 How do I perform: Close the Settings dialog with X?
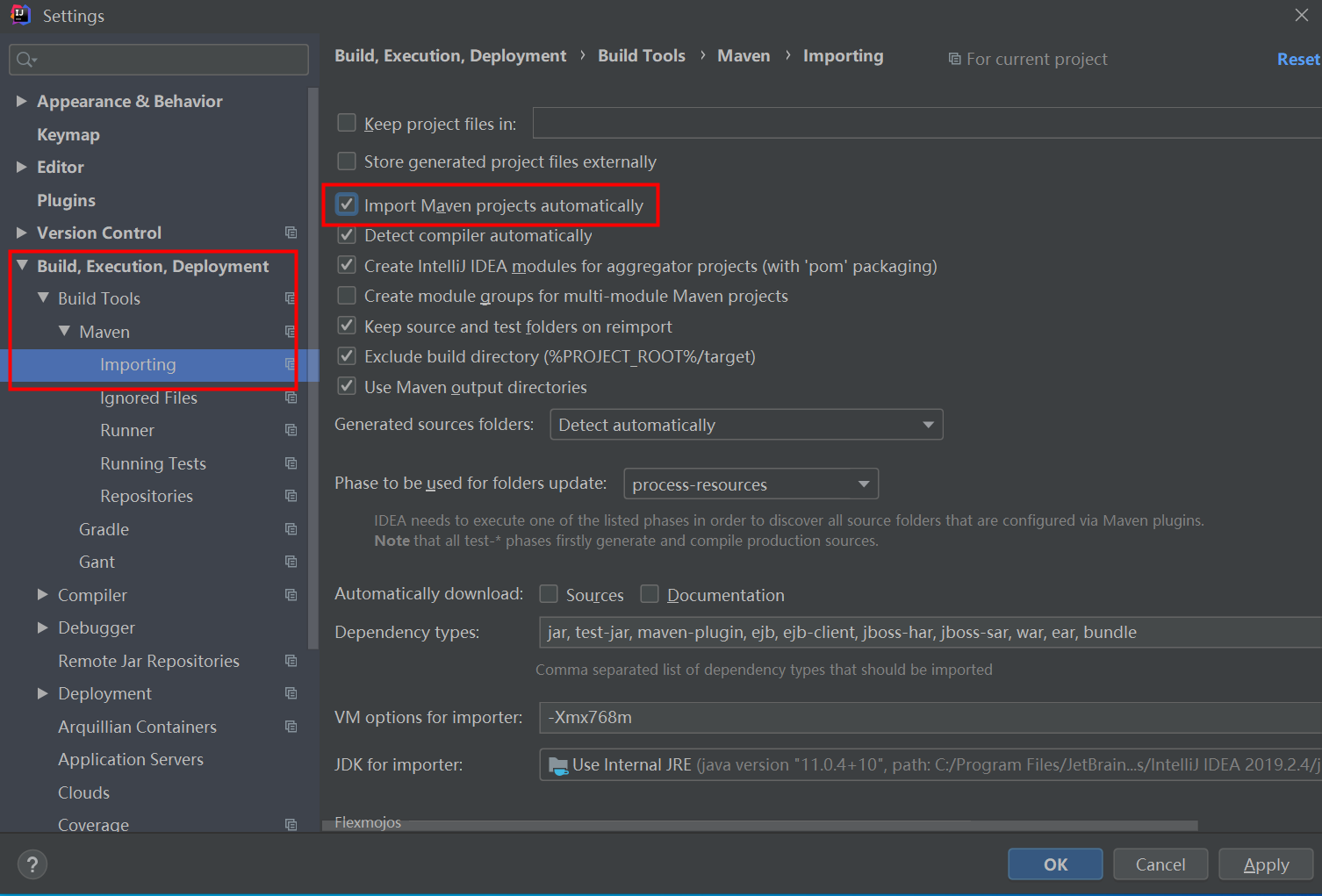(1301, 15)
